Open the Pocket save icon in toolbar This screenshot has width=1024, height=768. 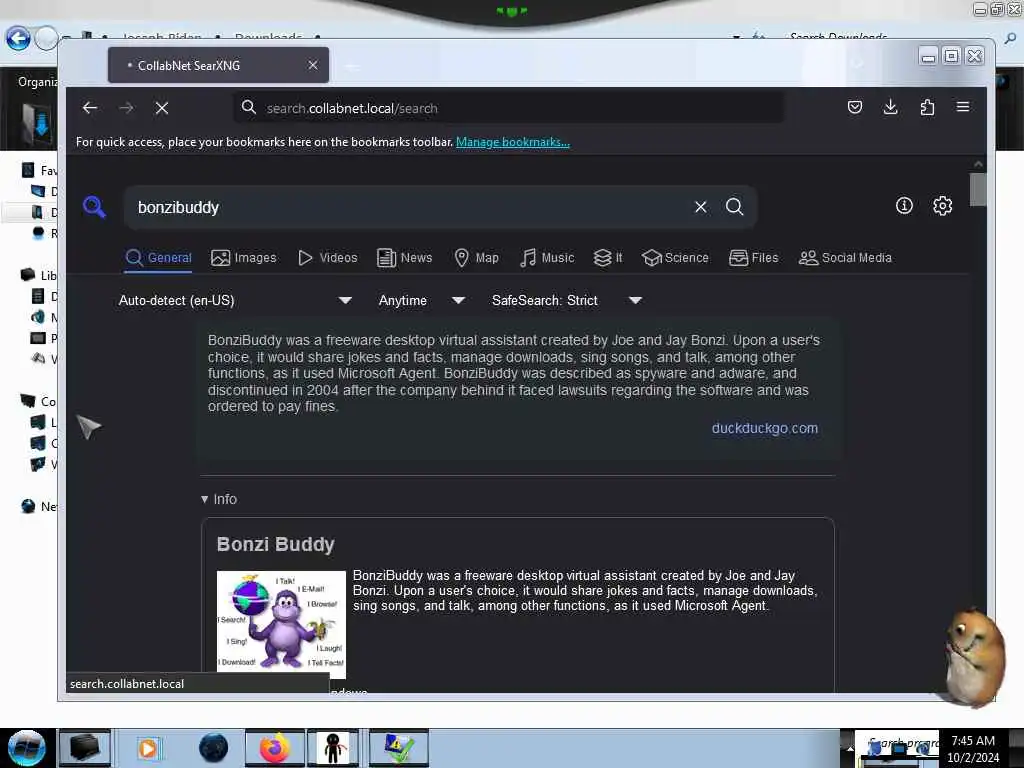854,107
